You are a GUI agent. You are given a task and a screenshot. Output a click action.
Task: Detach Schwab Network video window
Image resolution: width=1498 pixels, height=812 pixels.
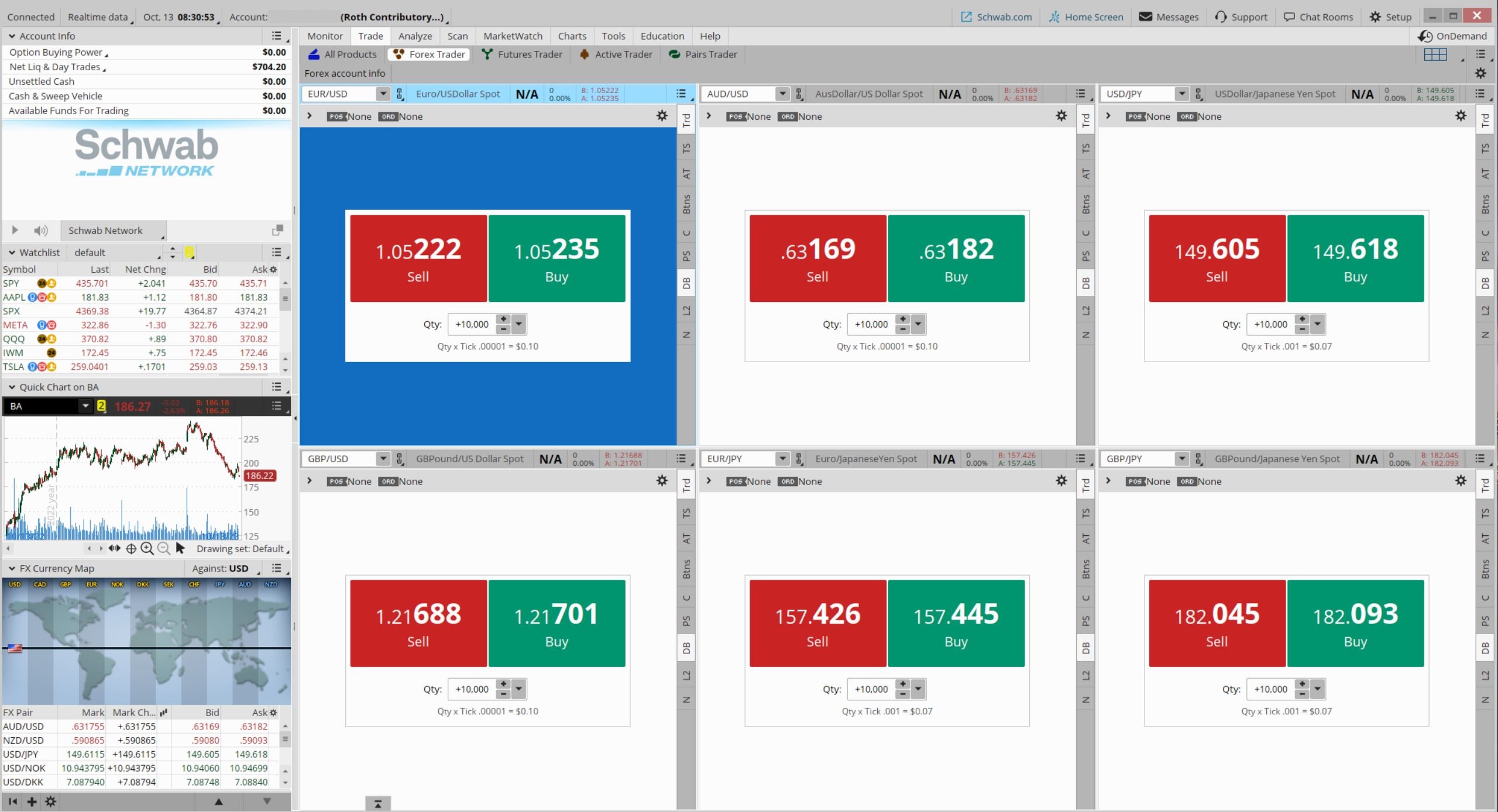277,230
